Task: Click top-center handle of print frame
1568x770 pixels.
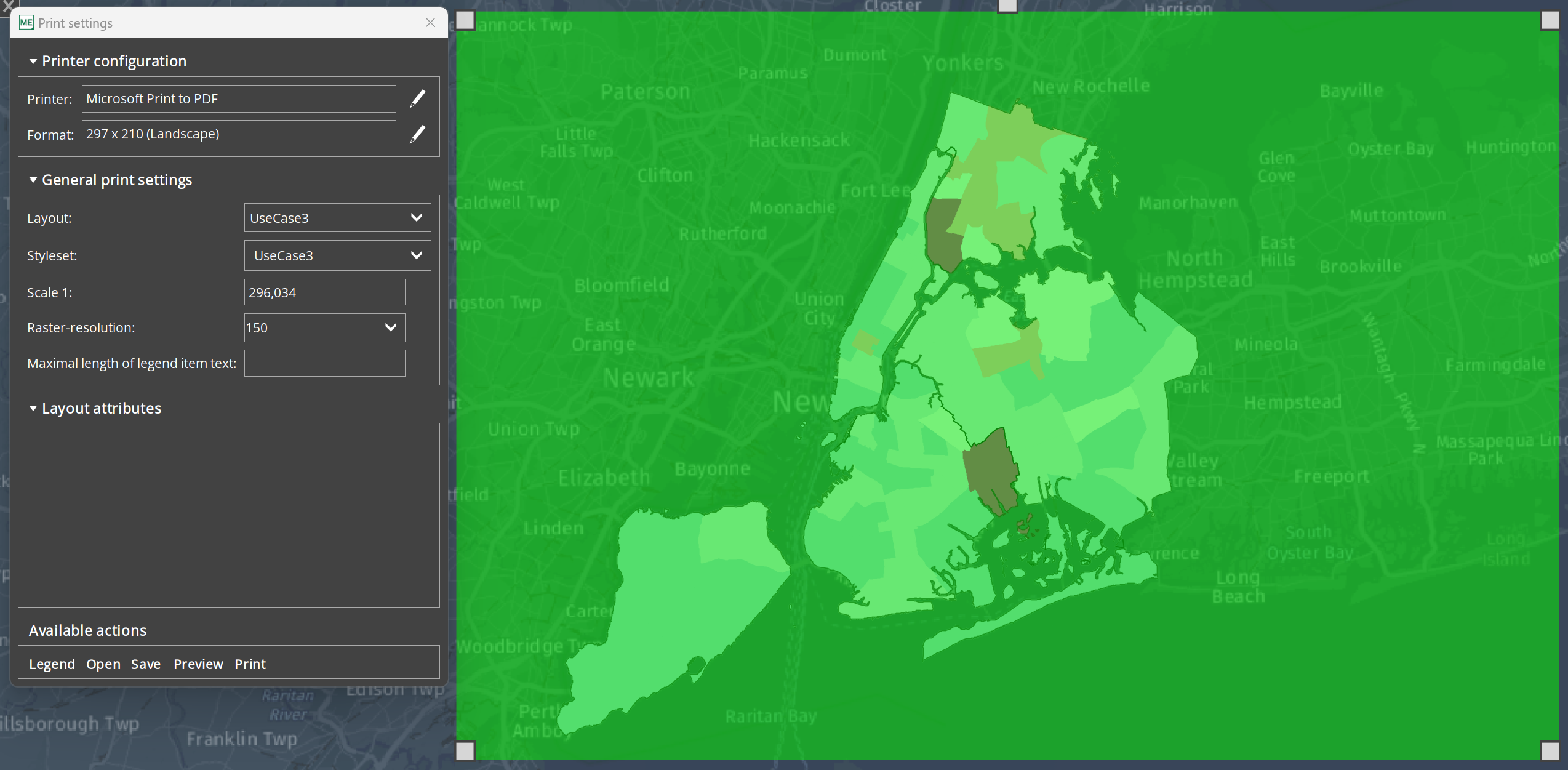Action: (x=1007, y=6)
